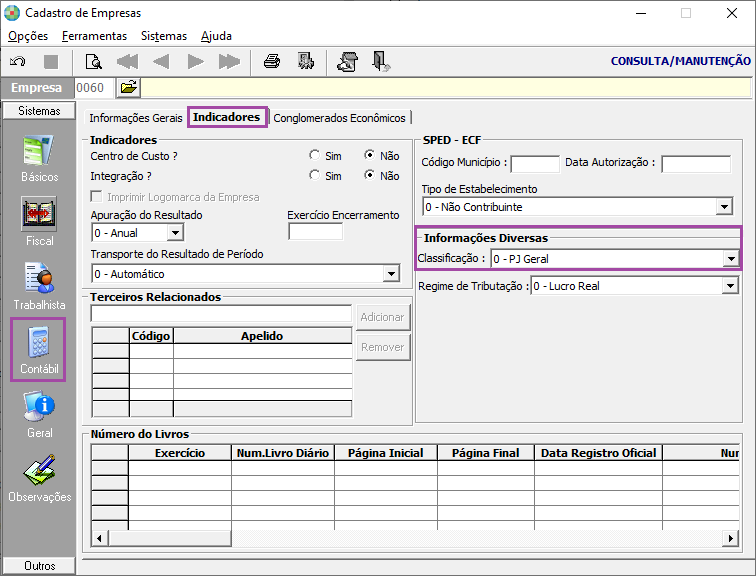
Task: Expand Classificação dropdown
Action: pyautogui.click(x=731, y=259)
